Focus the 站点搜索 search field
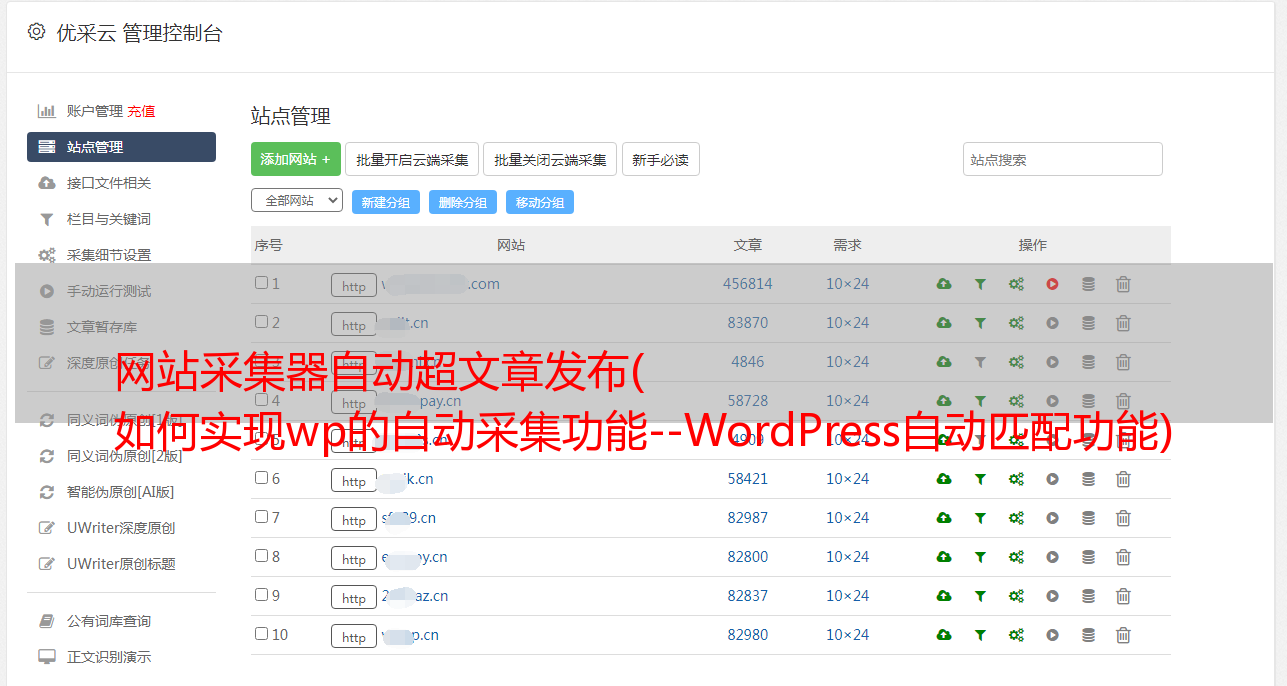The width and height of the screenshot is (1287, 686). pyautogui.click(x=1063, y=159)
